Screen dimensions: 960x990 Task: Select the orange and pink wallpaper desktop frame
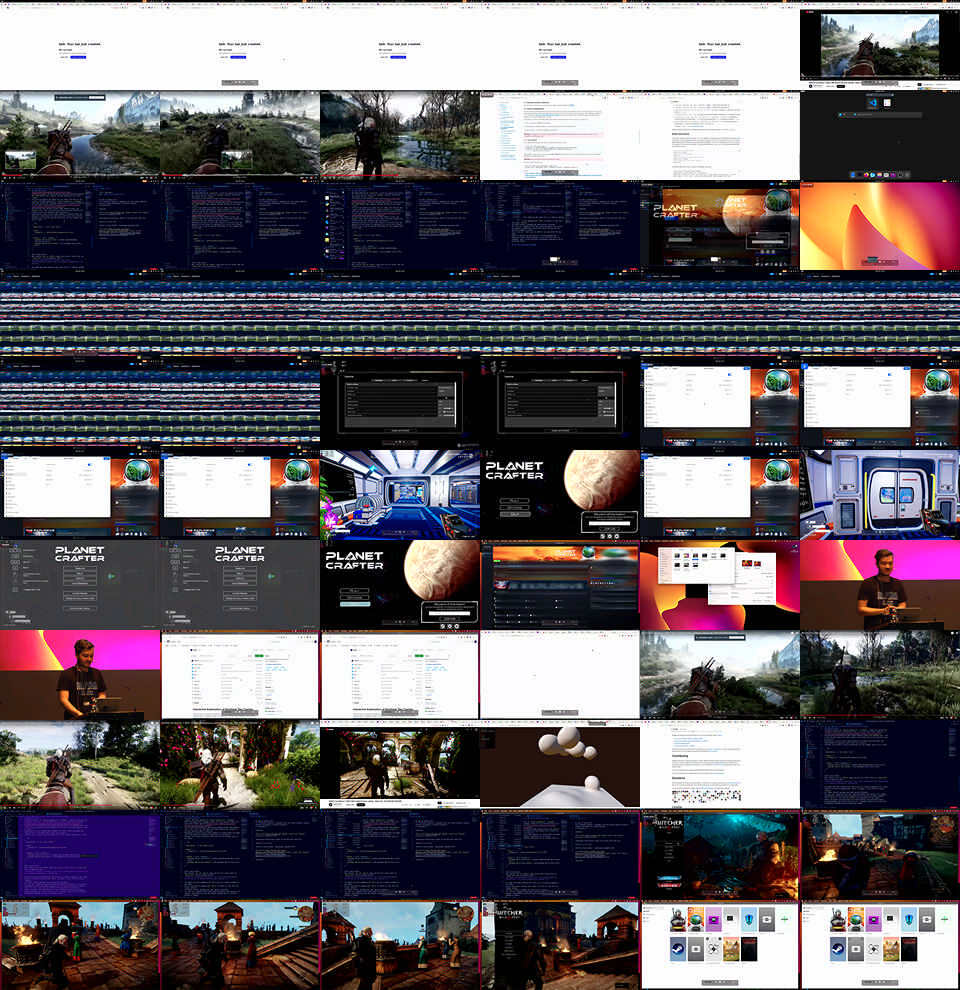point(880,225)
